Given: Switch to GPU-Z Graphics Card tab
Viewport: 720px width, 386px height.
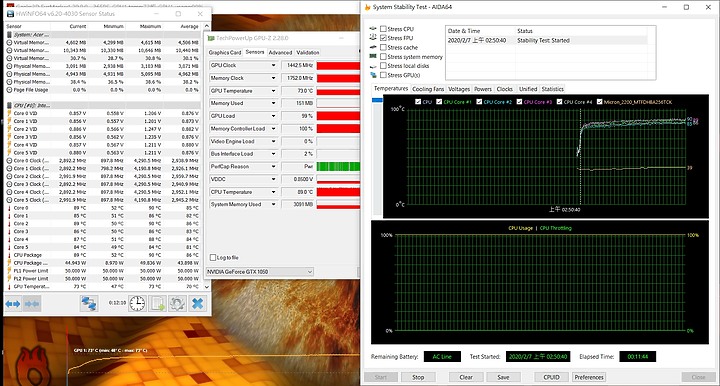Looking at the screenshot, I should 225,53.
